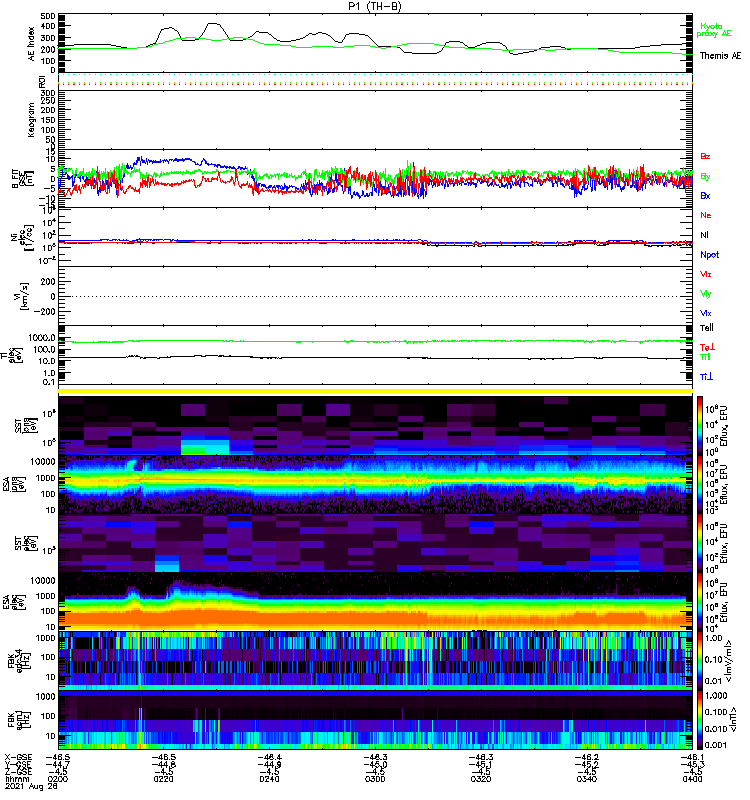Click the "0240" time tick label
This screenshot has width=750, height=800.
(269, 780)
